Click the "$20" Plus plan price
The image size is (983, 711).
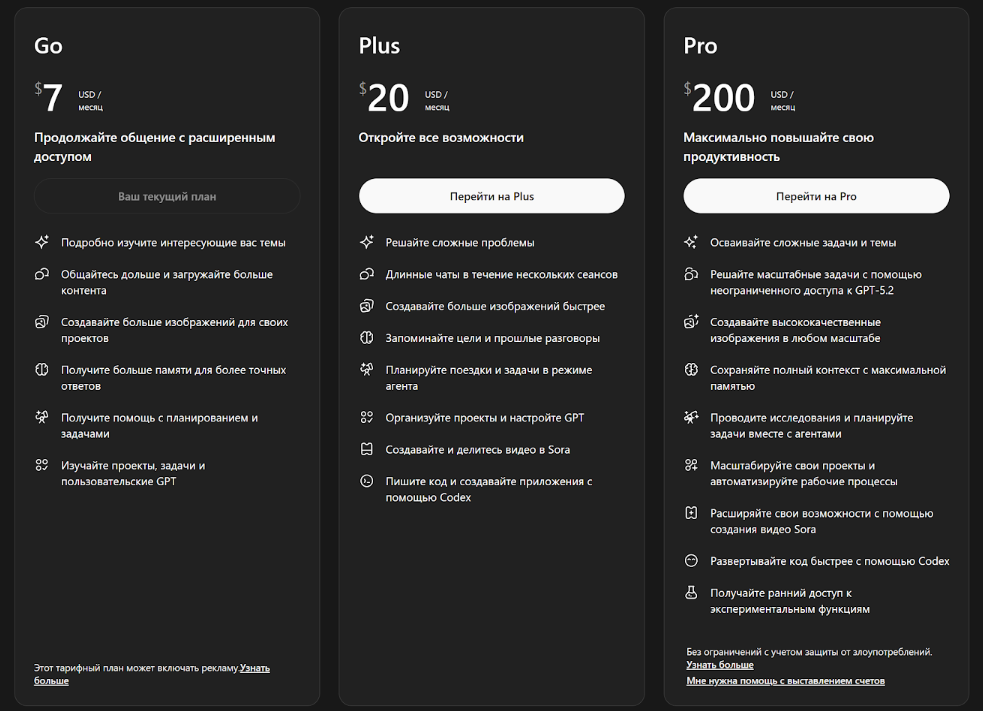pos(386,98)
